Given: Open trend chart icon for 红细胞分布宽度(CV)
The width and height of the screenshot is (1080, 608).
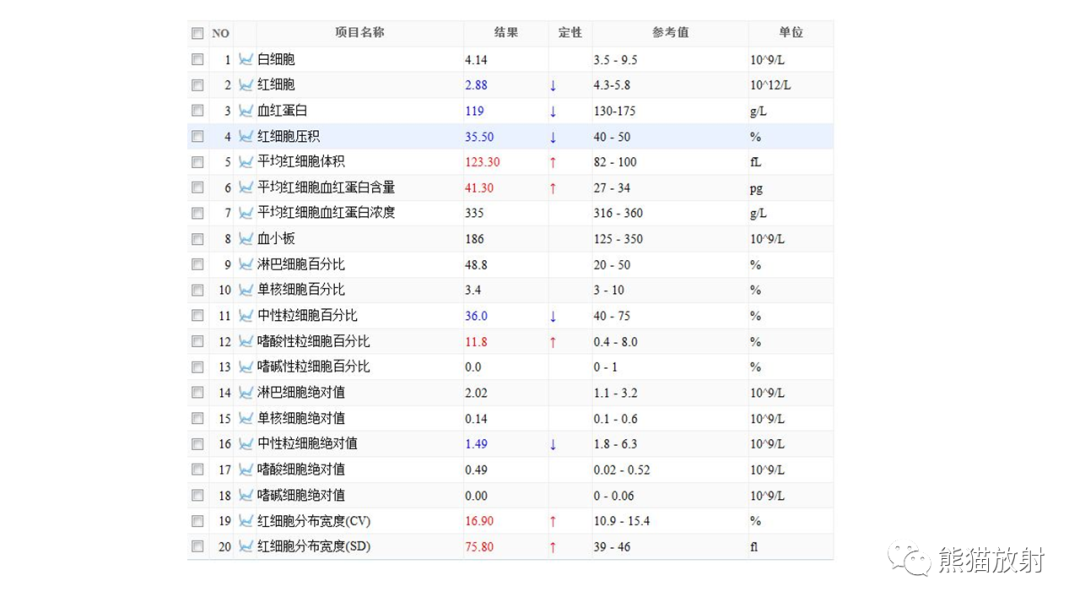Looking at the screenshot, I should (x=245, y=521).
